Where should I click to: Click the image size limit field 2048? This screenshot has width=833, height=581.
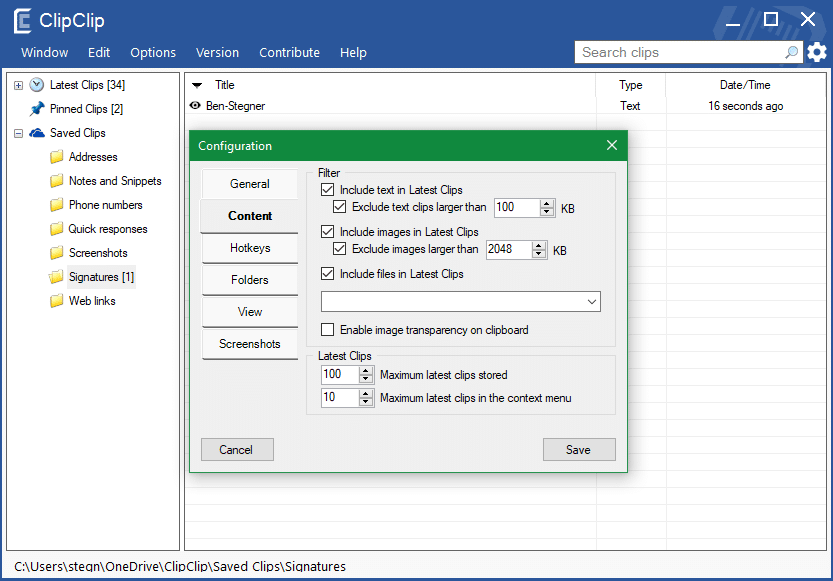tap(509, 250)
